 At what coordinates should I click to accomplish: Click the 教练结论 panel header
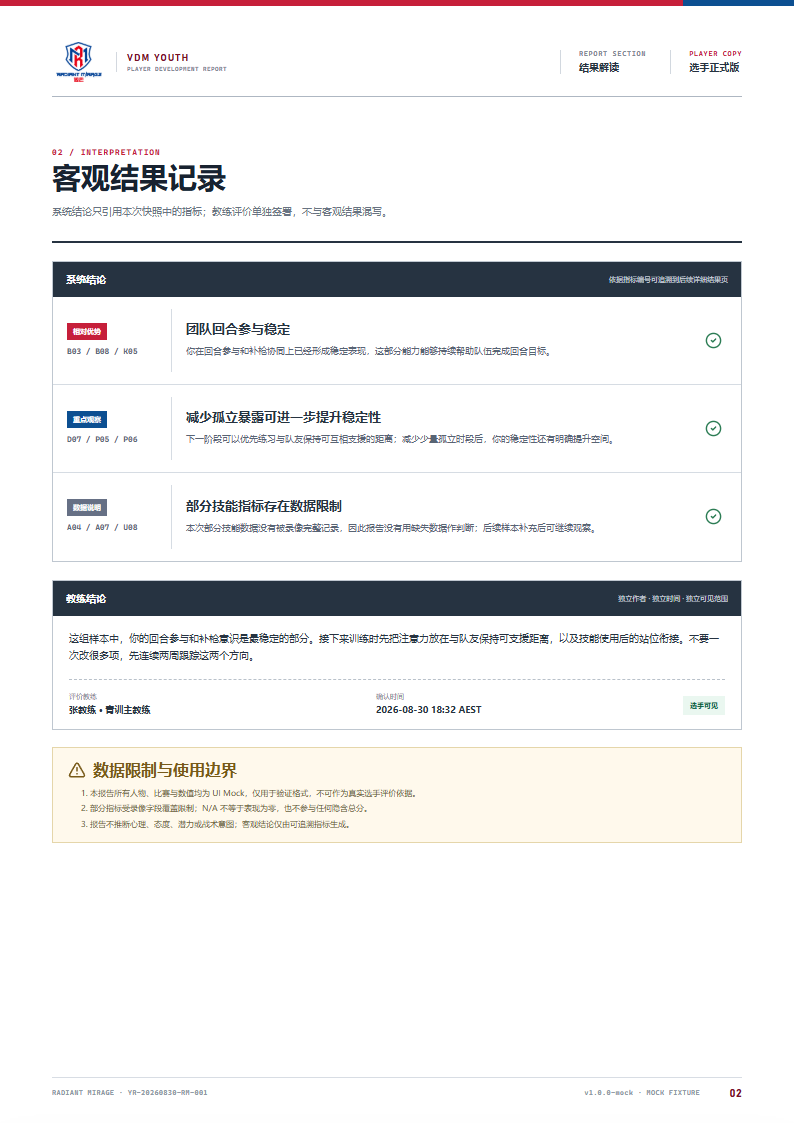tap(397, 599)
